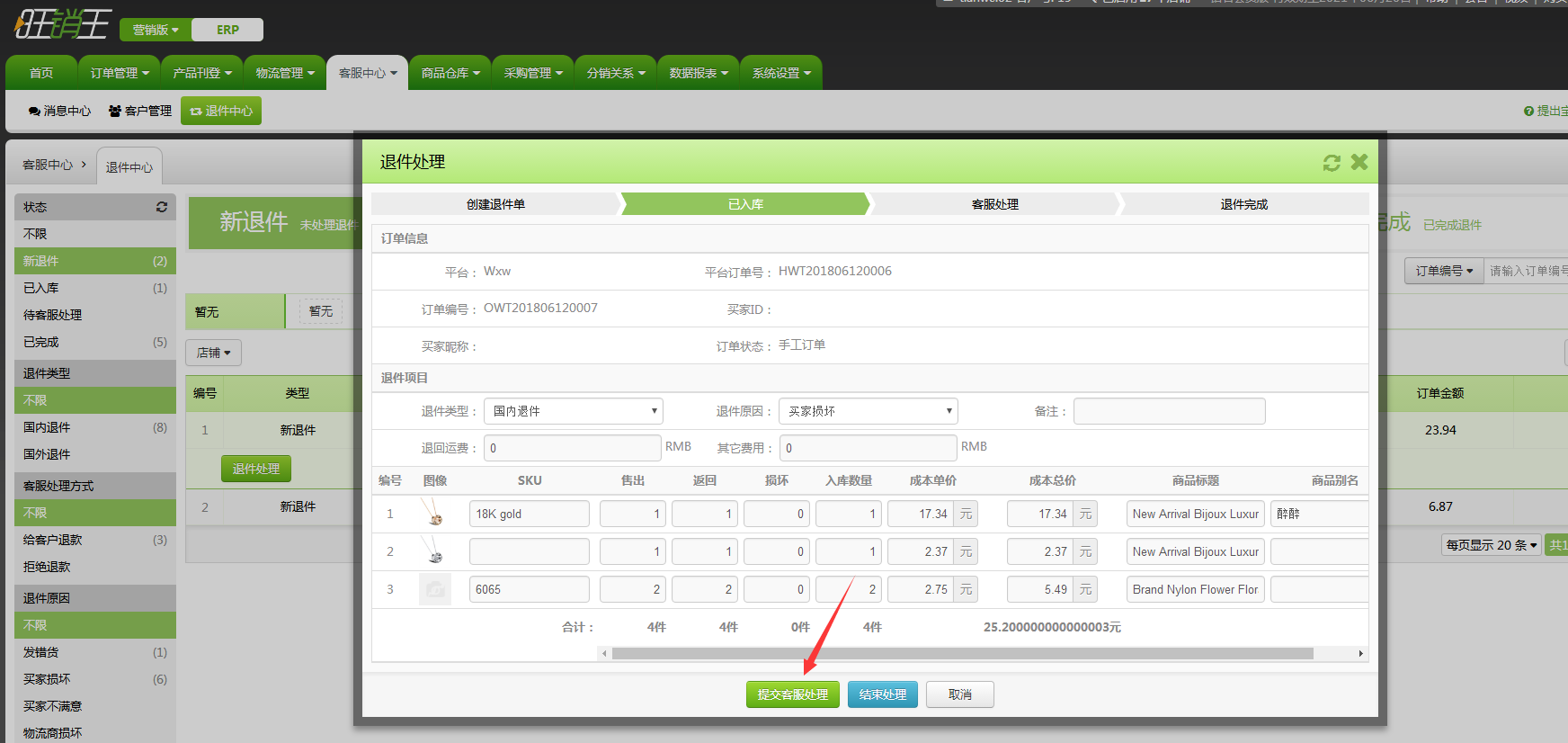Select 退件中心 breadcrumb tab
The image size is (1568, 743).
(x=129, y=167)
